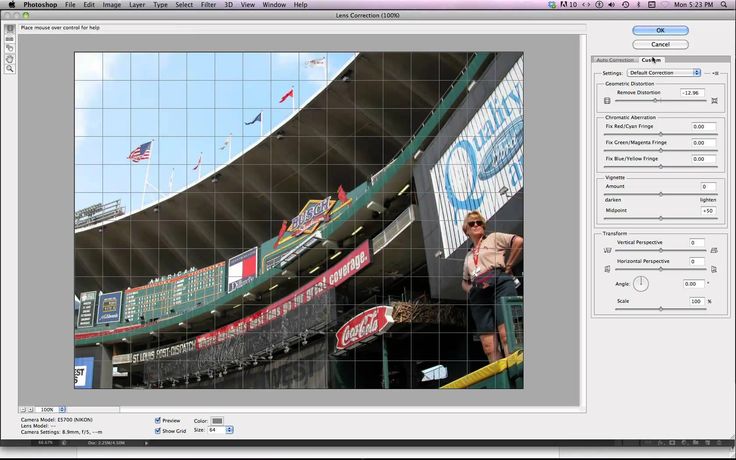The width and height of the screenshot is (736, 460).
Task: Click the Fix Red/Cyan Fringe value field
Action: (x=704, y=126)
